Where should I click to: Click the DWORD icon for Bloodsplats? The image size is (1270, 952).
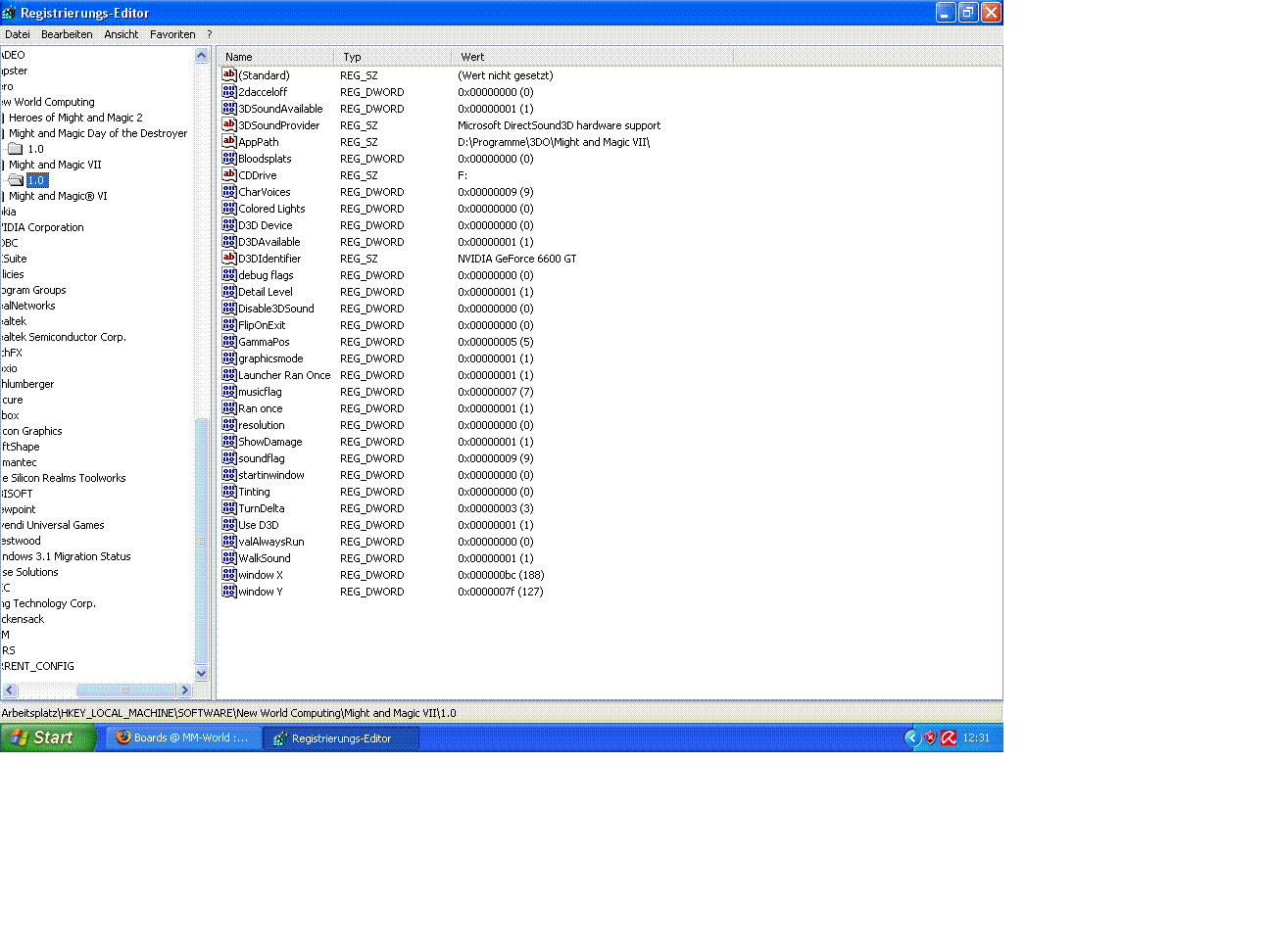coord(229,158)
